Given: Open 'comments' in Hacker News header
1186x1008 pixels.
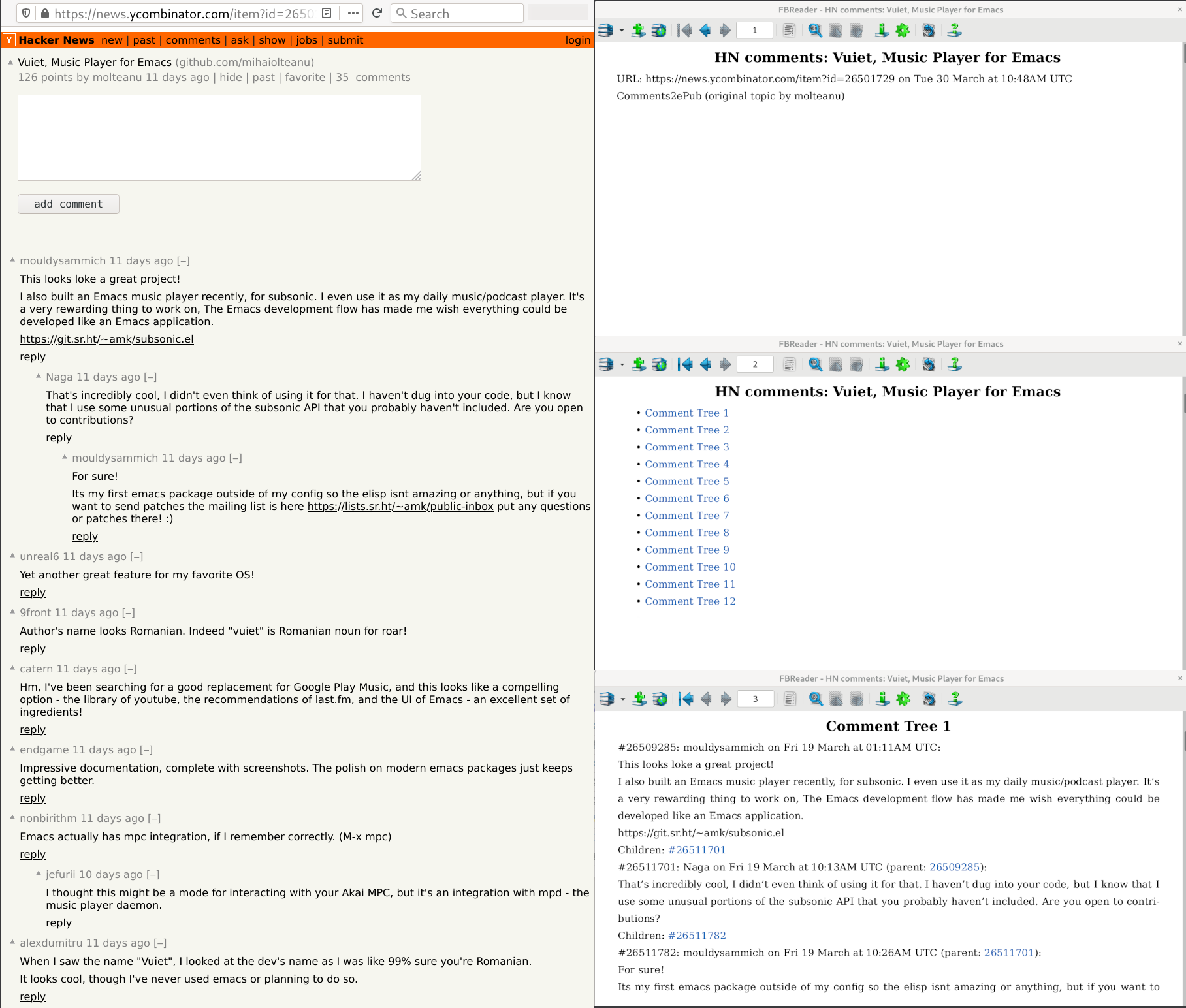Looking at the screenshot, I should click(x=193, y=40).
